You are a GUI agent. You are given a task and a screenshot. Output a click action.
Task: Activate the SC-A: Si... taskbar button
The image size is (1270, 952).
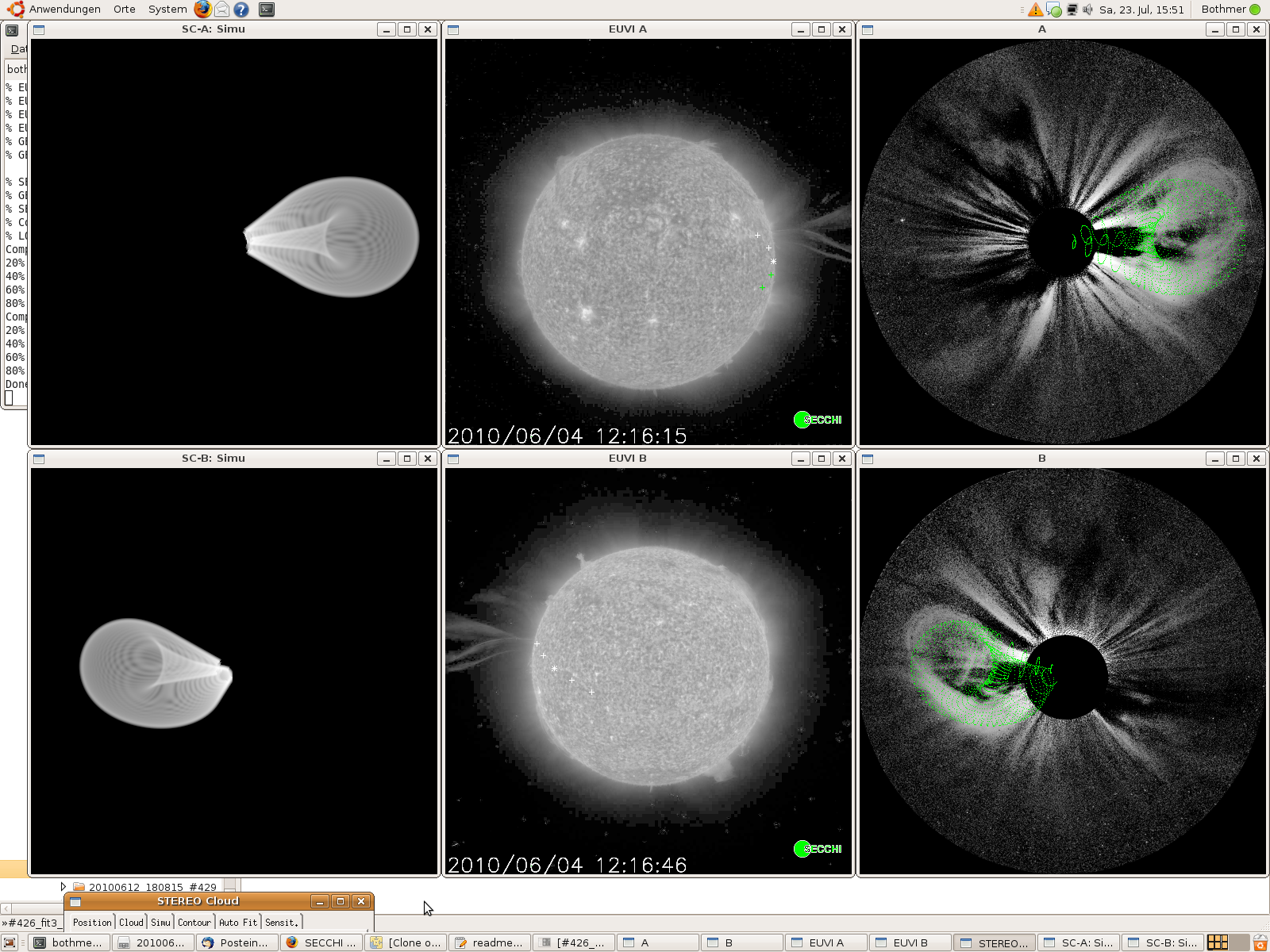click(x=1079, y=942)
